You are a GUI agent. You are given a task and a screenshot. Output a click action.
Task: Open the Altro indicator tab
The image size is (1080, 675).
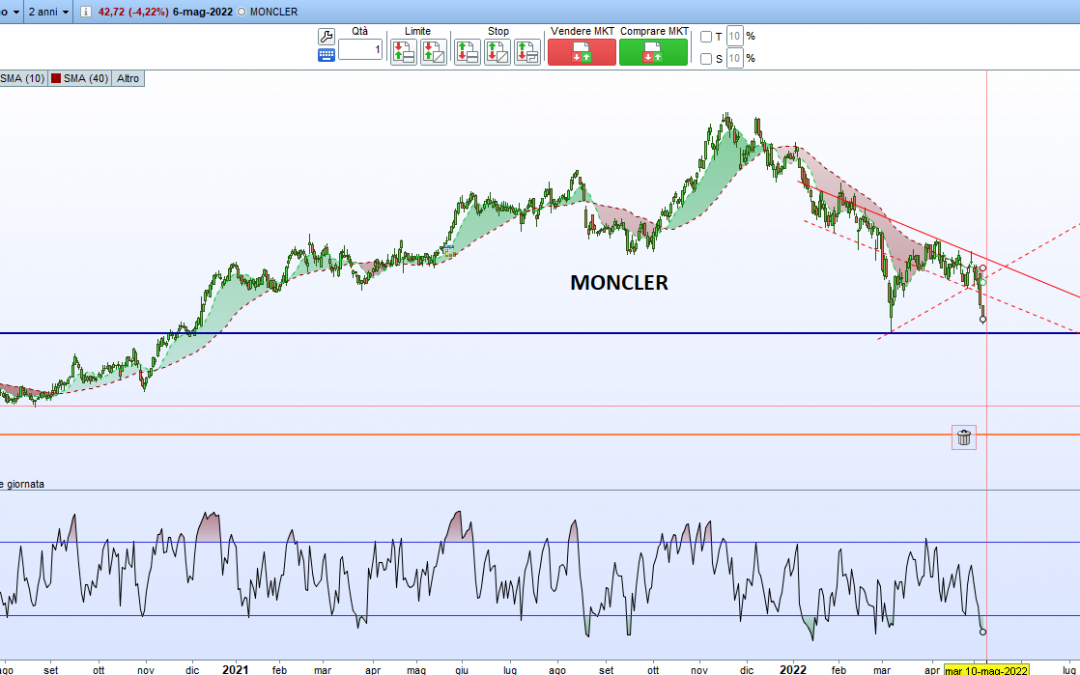click(x=128, y=79)
